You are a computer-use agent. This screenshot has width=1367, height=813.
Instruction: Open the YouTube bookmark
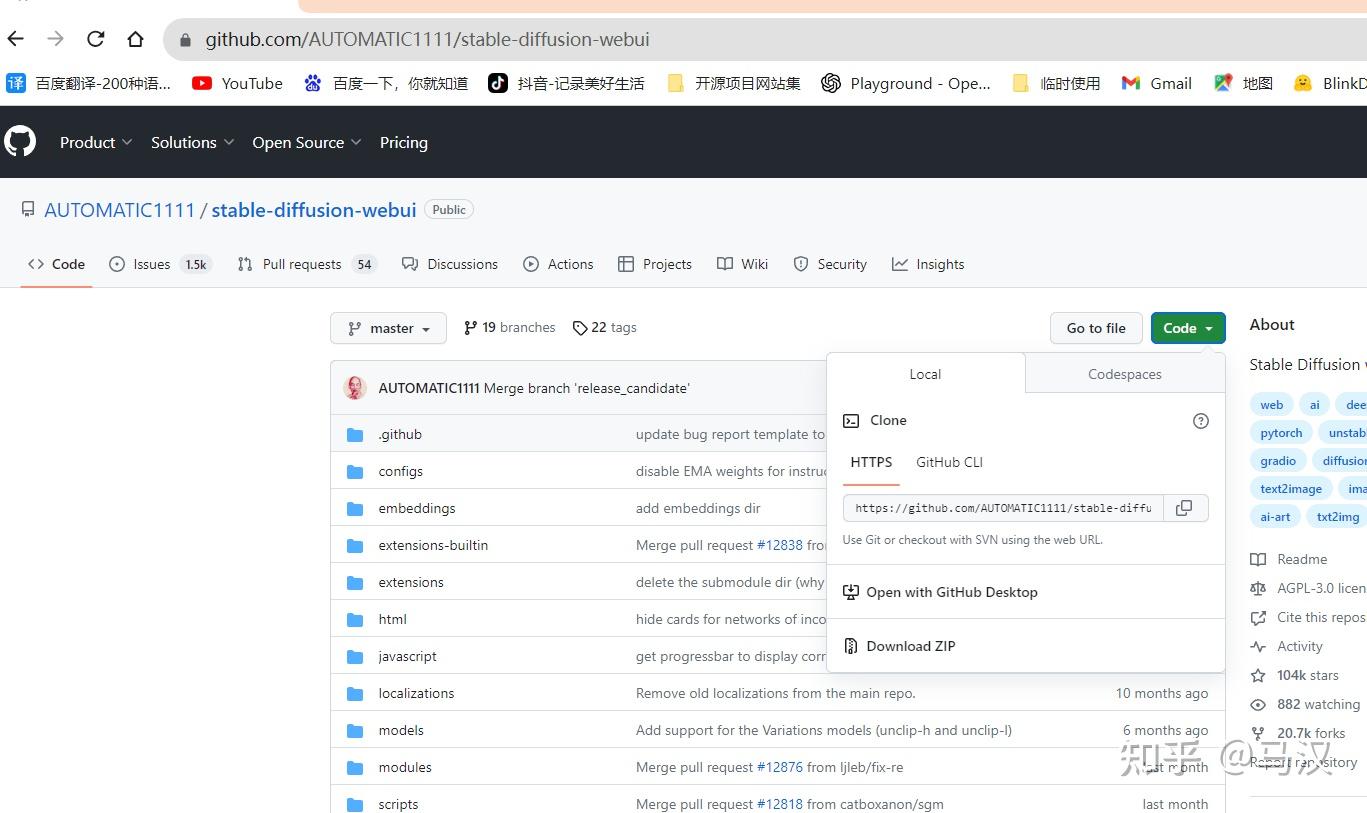pyautogui.click(x=238, y=83)
